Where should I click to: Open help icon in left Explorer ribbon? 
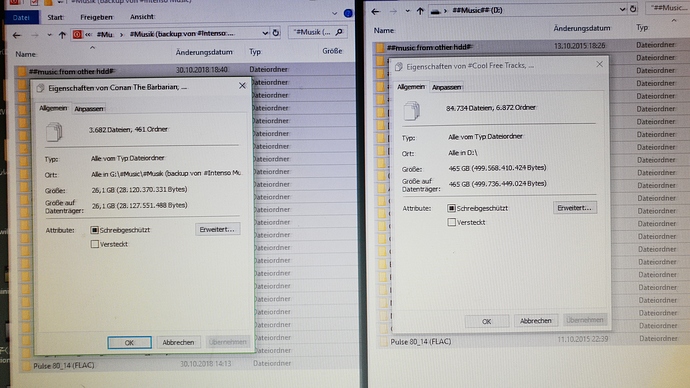(x=348, y=13)
